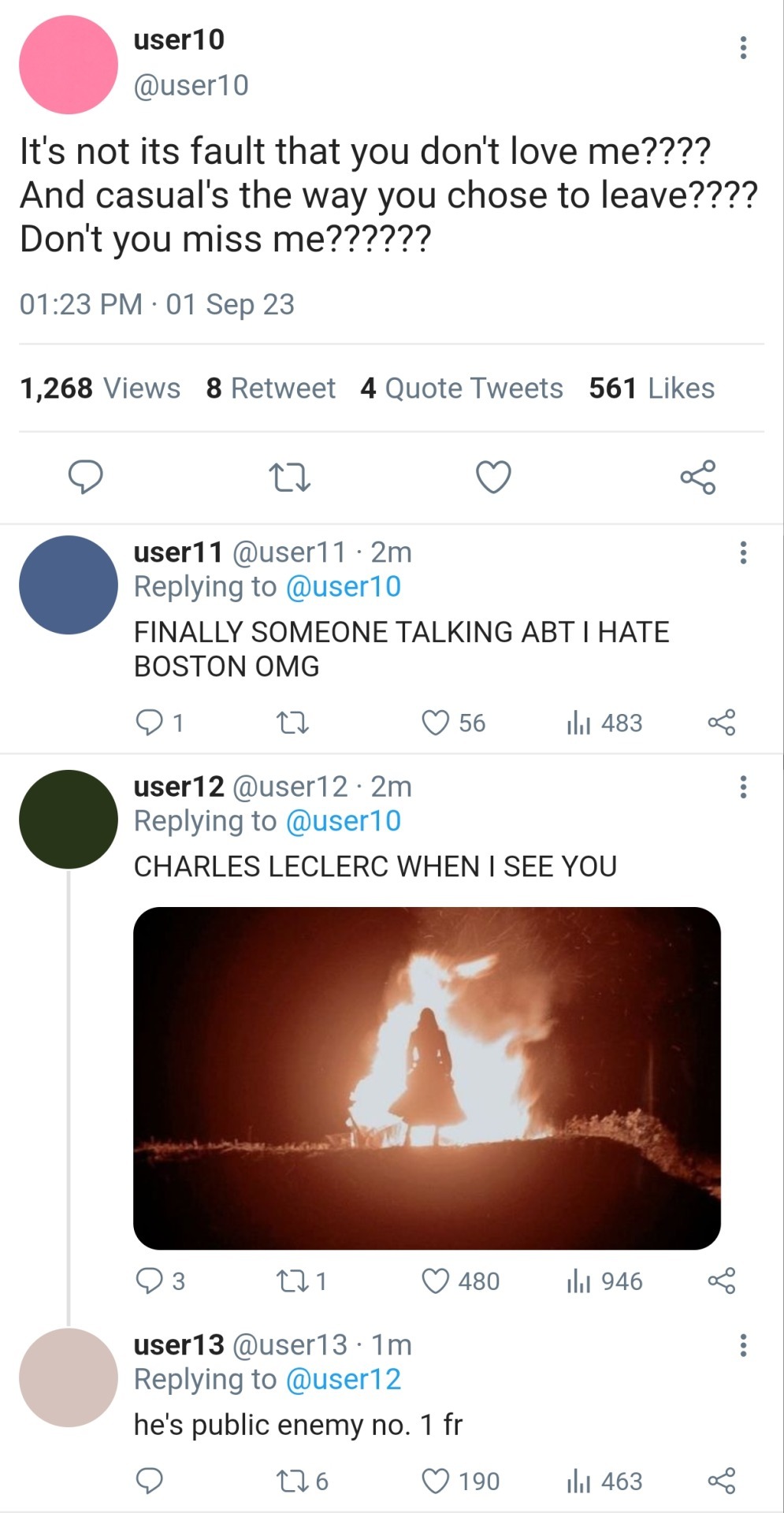Like the main tweet by user10
Viewport: 784px width, 1513px height.
tap(493, 477)
